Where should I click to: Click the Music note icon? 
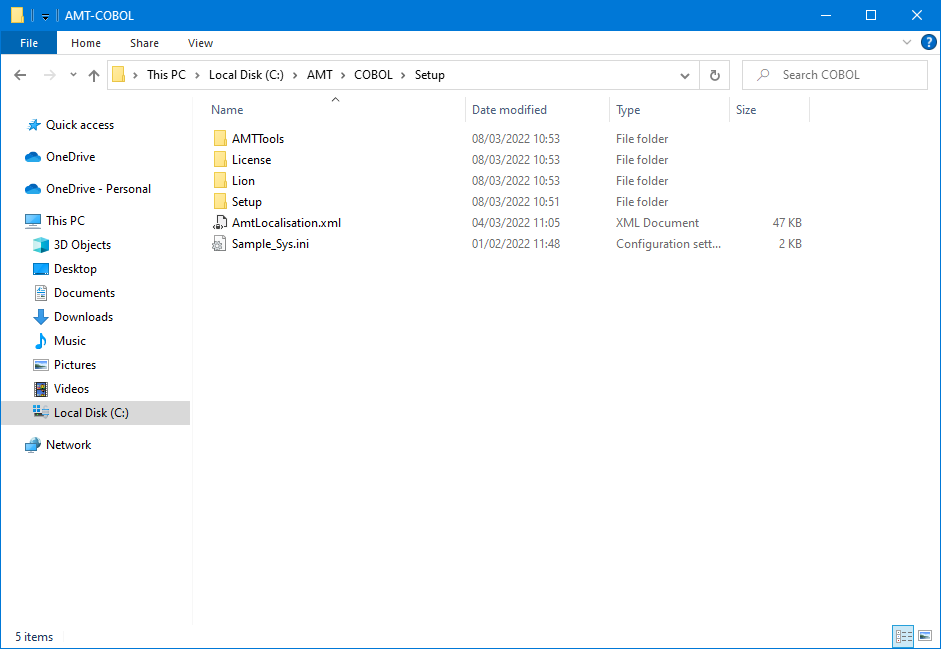coord(41,341)
